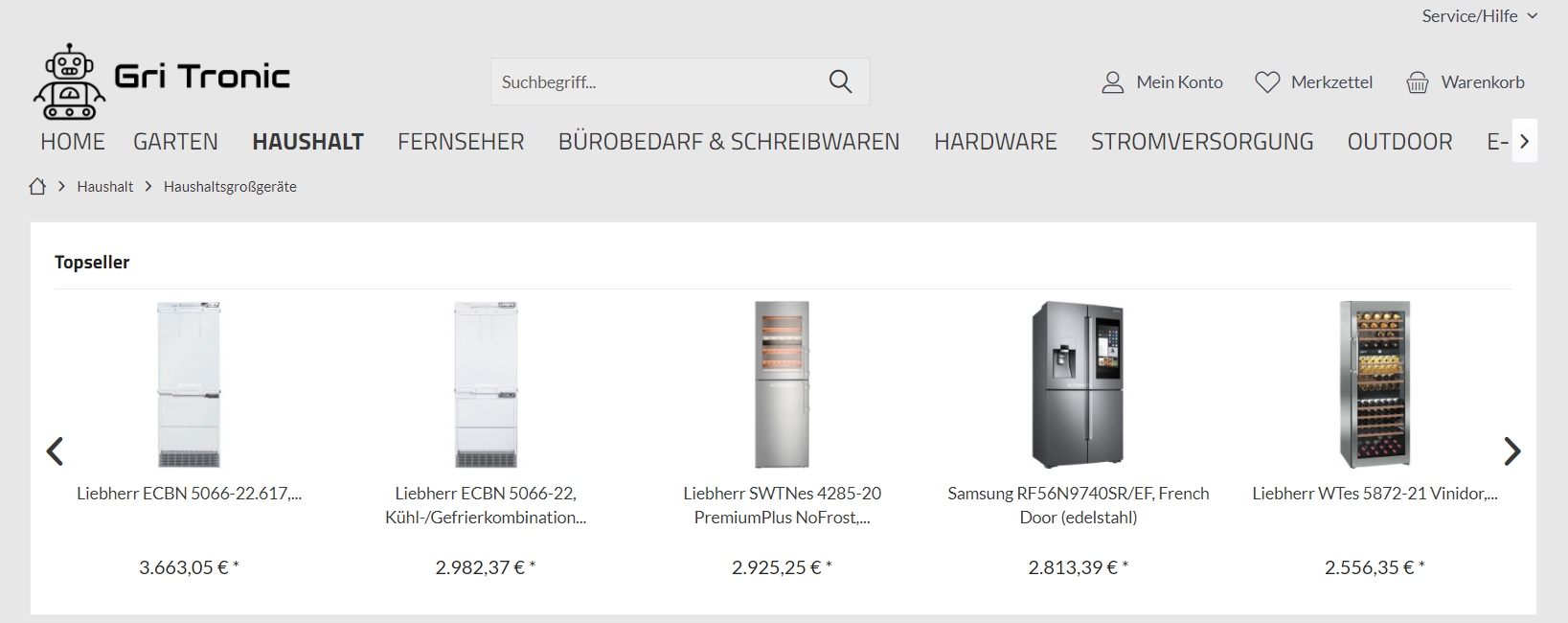Screen dimensions: 1568x623
Task: Click the Haushalt breadcrumb link
Action: [x=105, y=187]
